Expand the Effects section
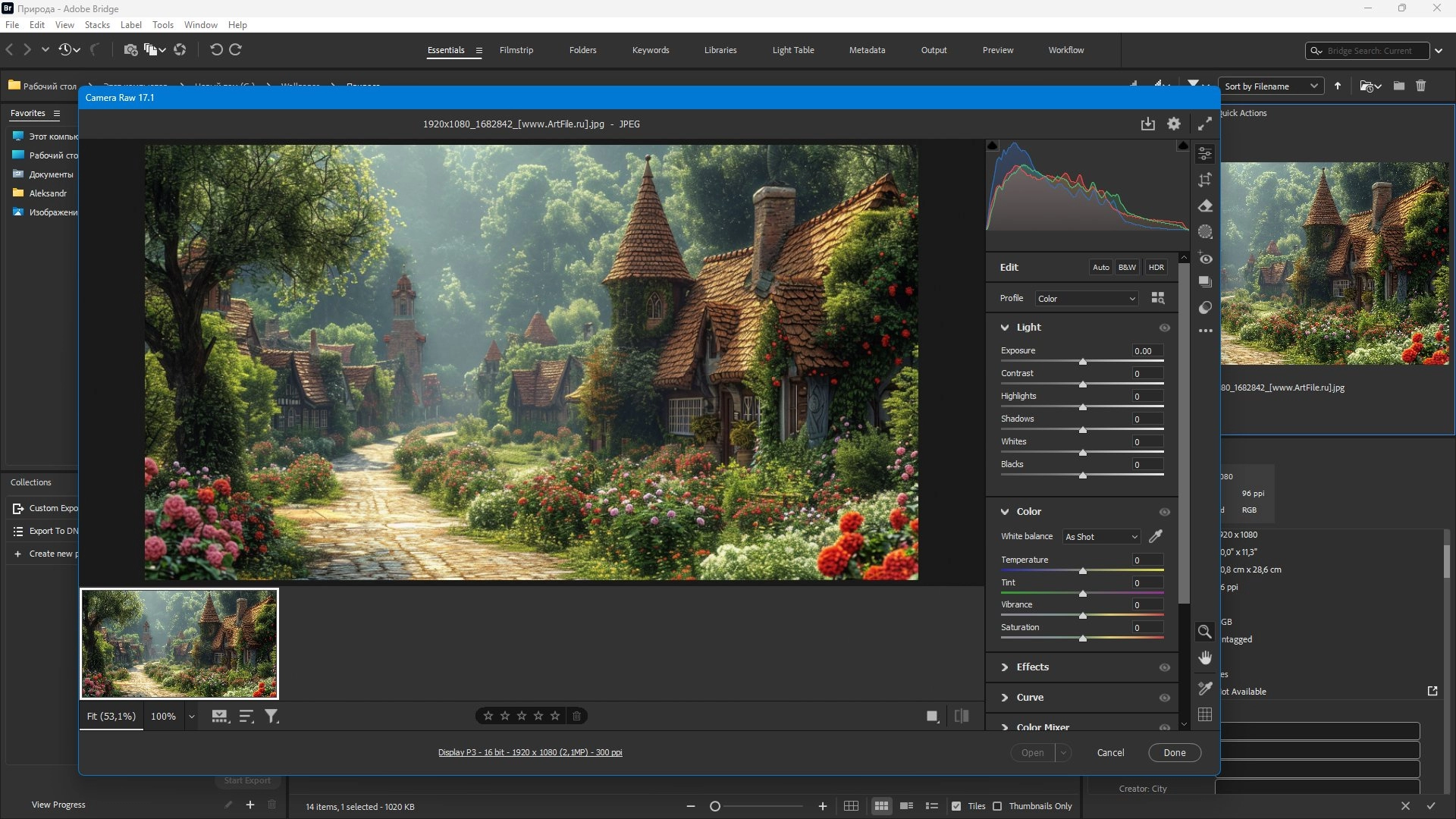 1005,667
